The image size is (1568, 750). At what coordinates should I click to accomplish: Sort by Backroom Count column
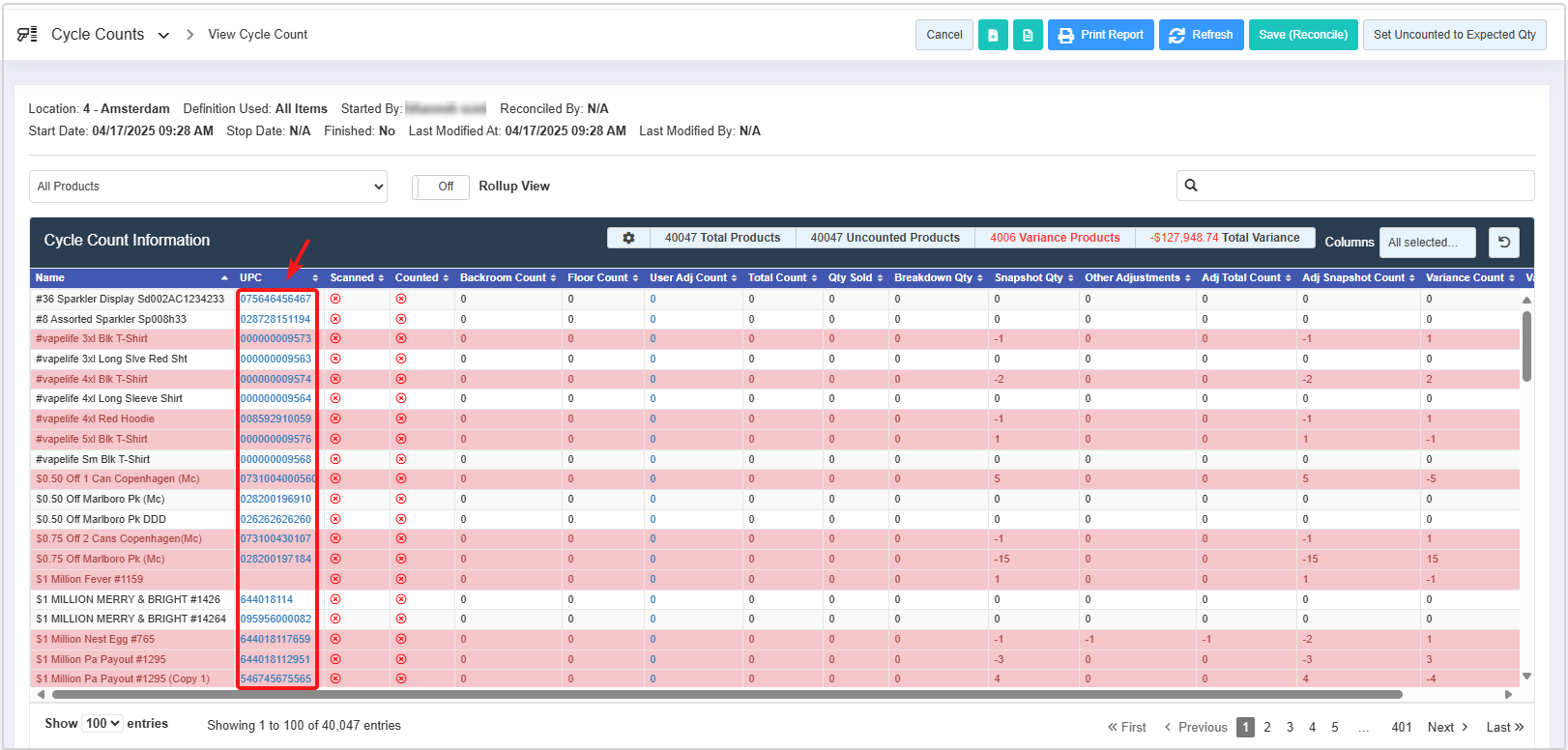click(x=508, y=277)
